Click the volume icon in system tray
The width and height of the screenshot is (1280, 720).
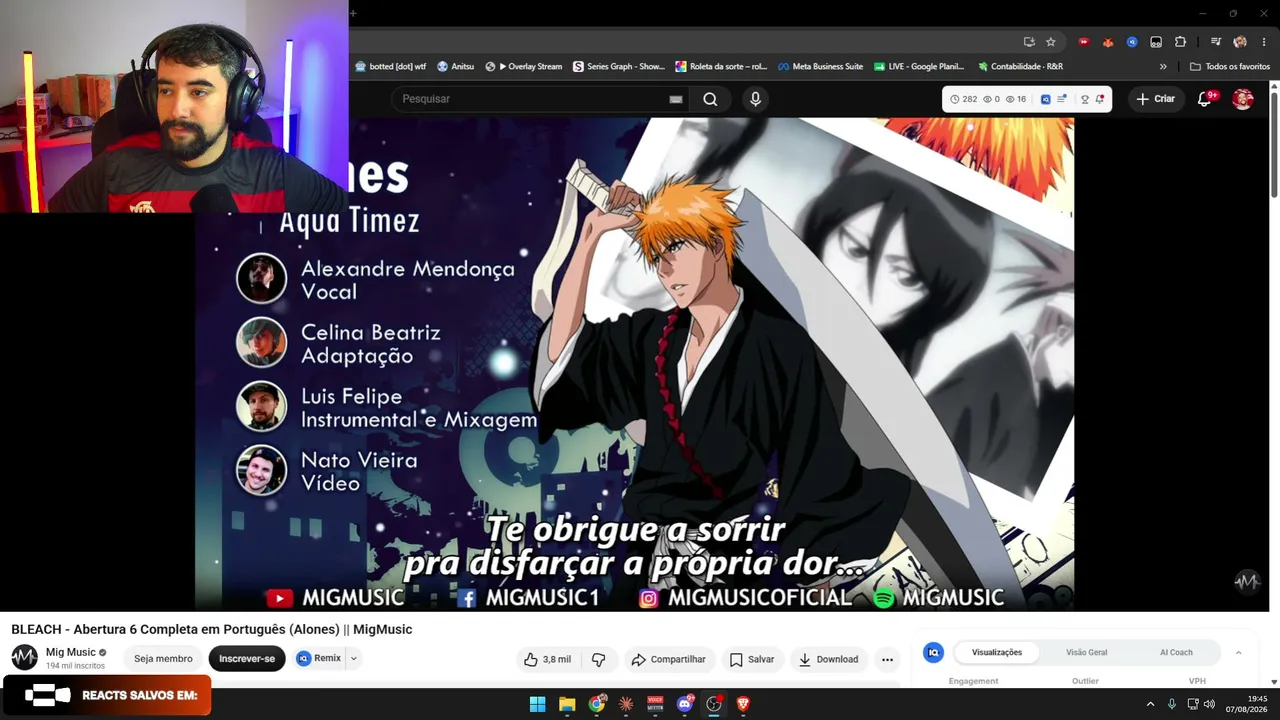coord(1210,704)
